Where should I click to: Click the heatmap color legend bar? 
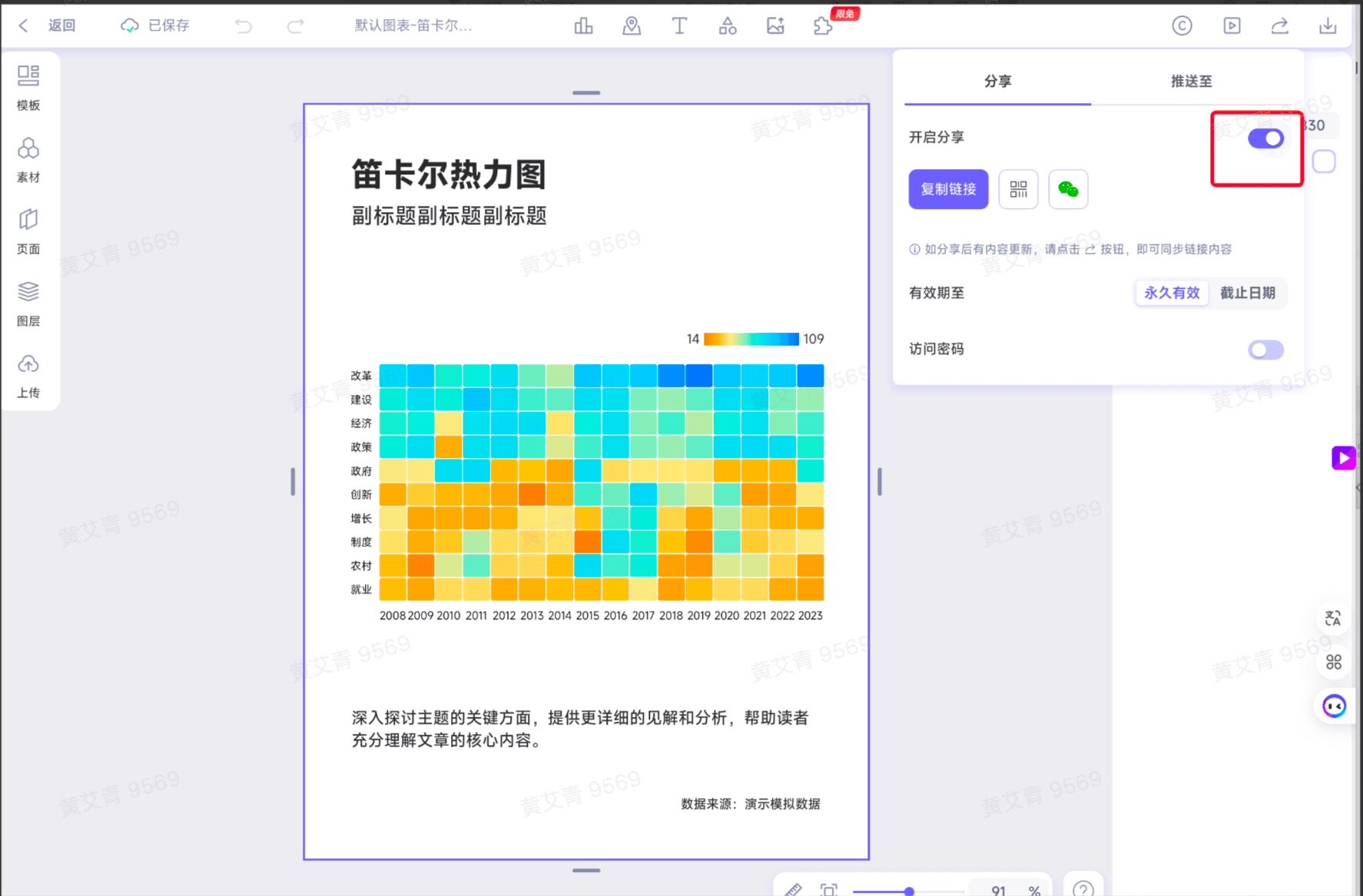[751, 339]
